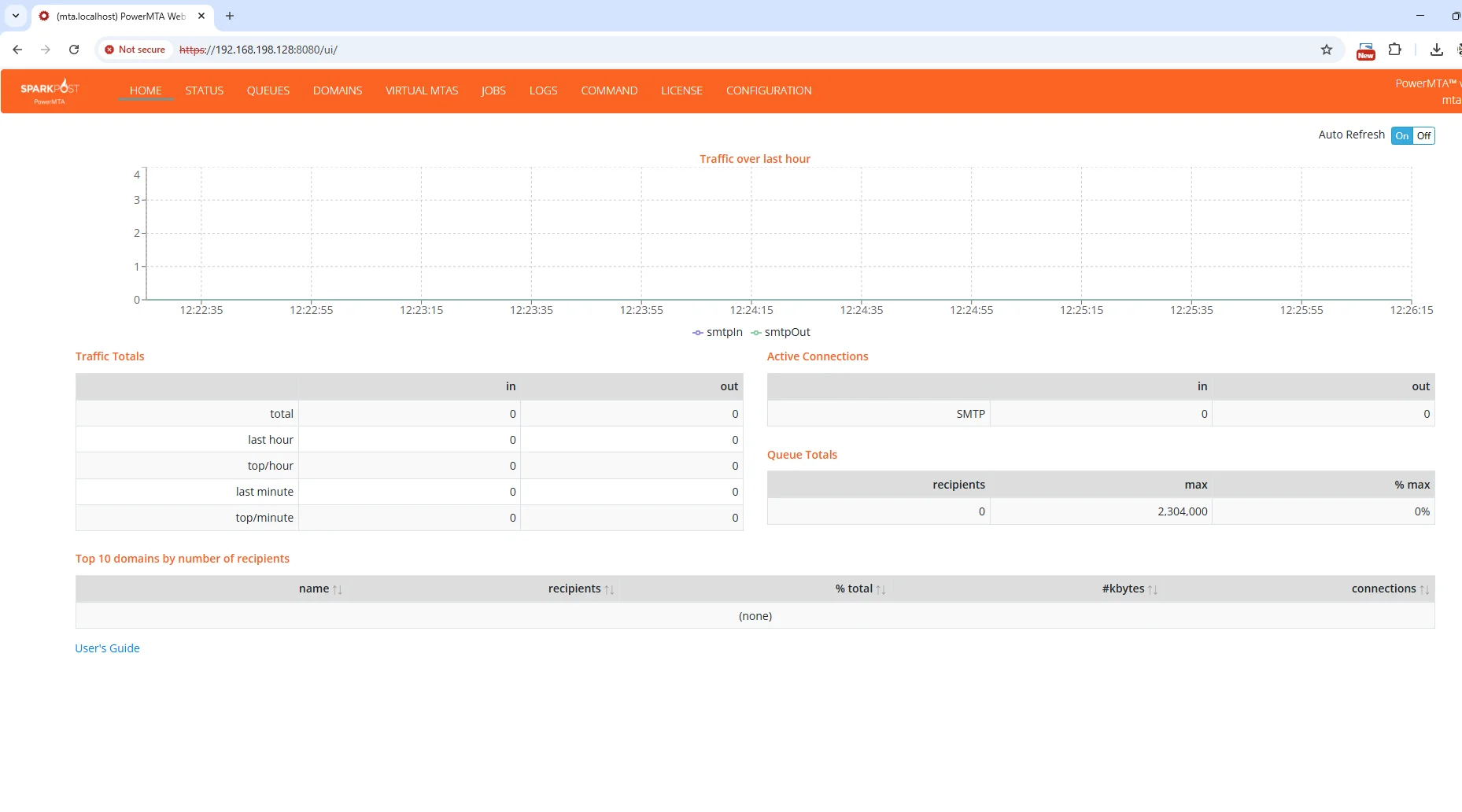
Task: Toggle the smtpOut legend series
Action: point(781,332)
